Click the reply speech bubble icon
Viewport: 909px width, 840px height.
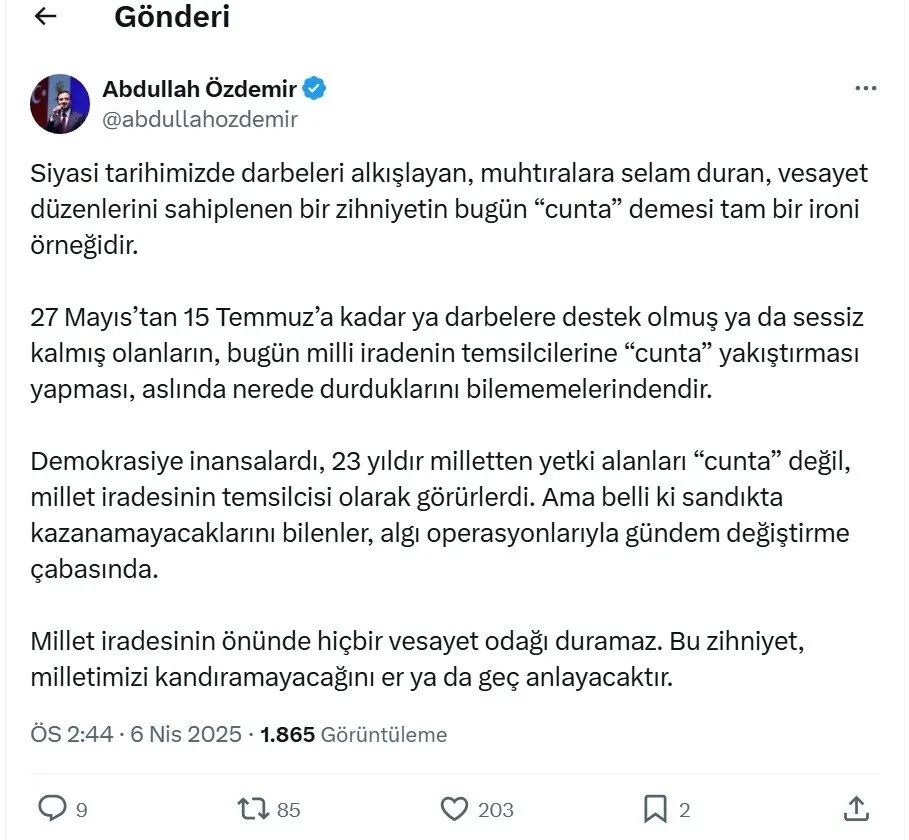[51, 808]
